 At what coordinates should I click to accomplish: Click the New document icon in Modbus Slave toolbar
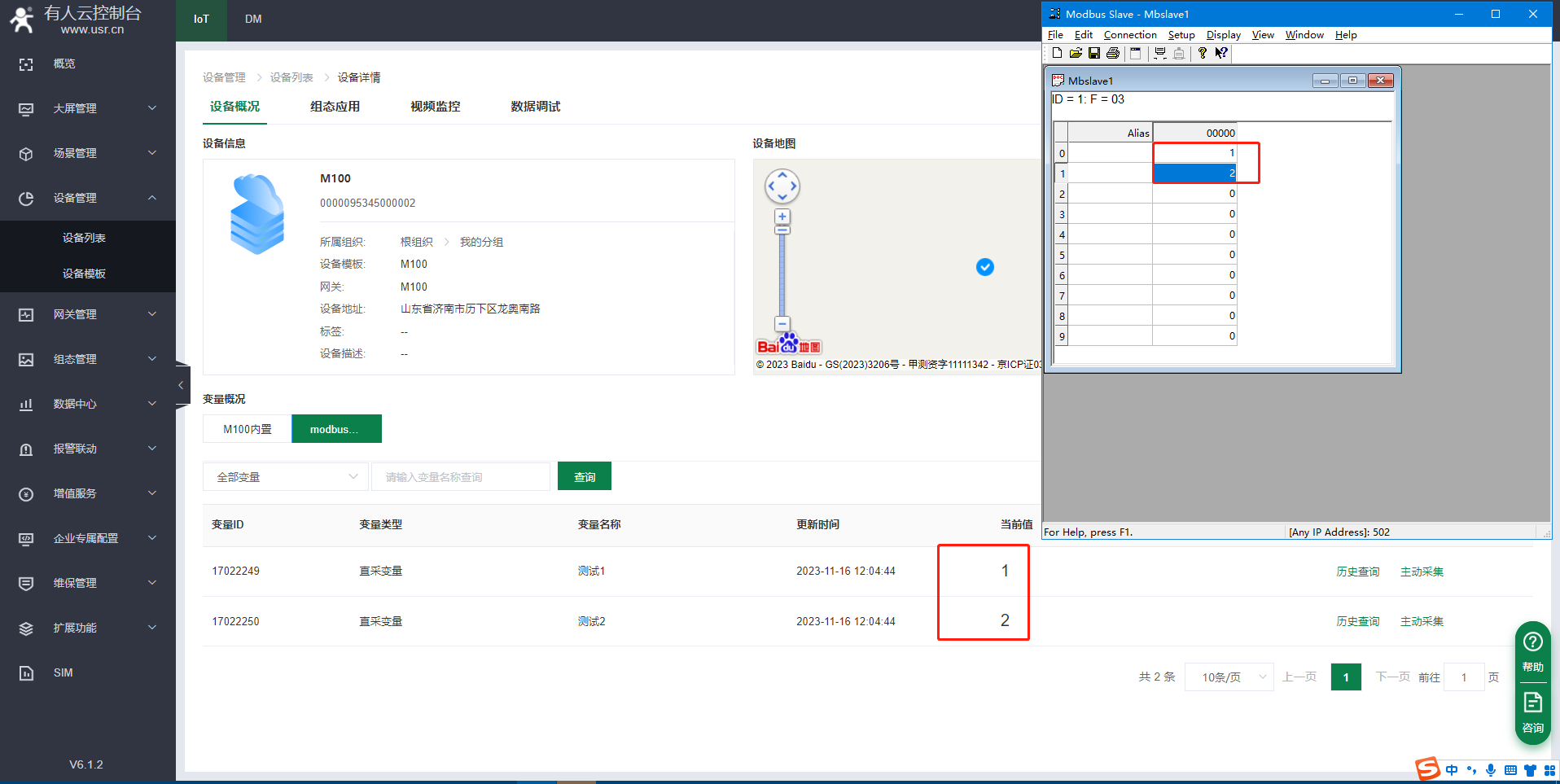point(1057,54)
